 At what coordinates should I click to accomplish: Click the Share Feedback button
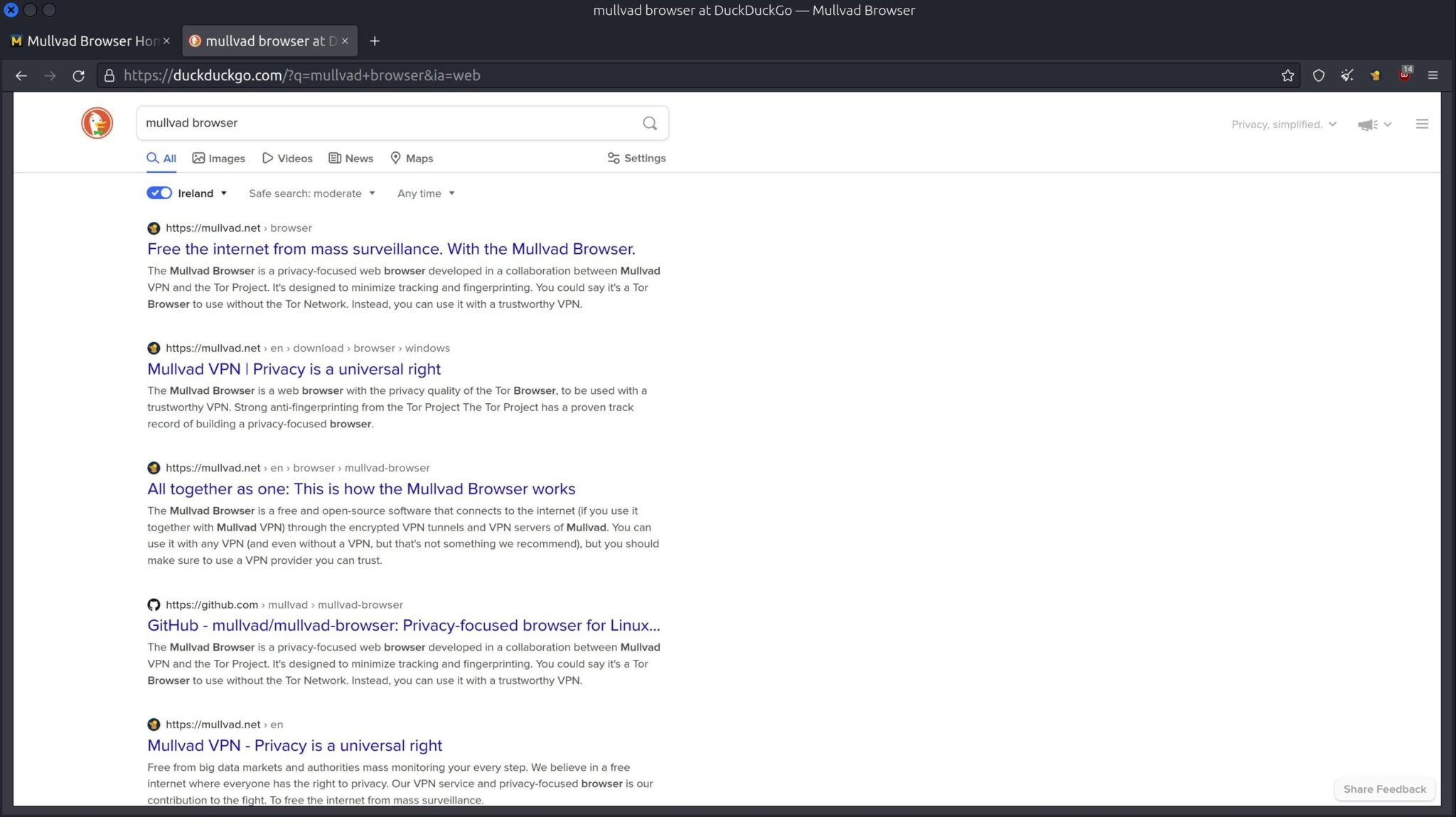pos(1384,789)
